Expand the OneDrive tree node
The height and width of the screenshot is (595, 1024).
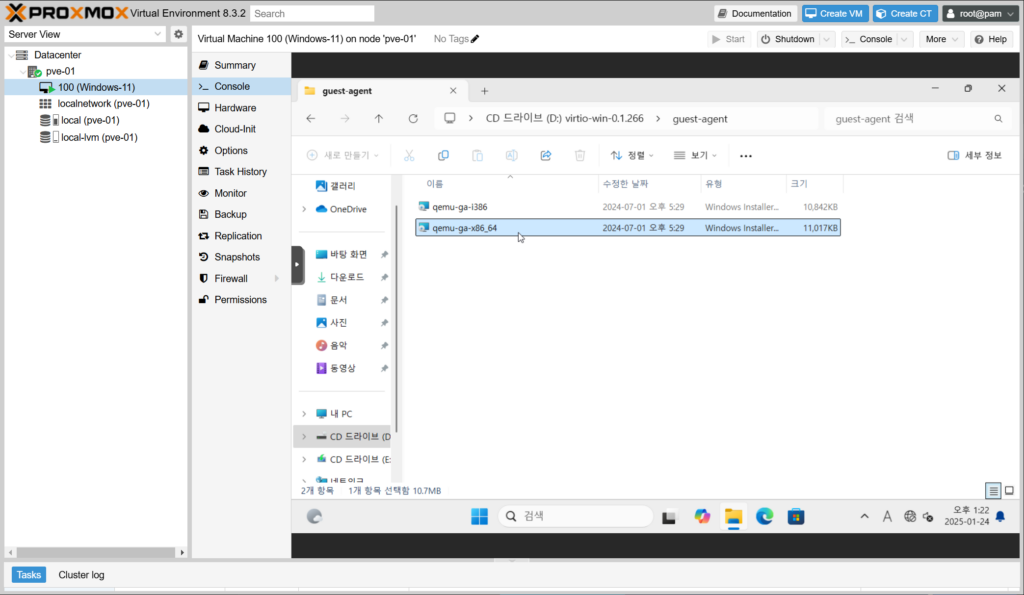coord(304,209)
